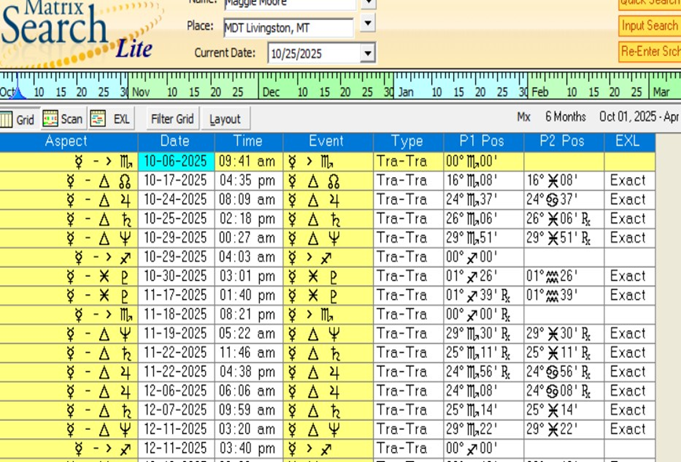Click the Re-Enter Search button
Screen dimensions: 681x462
click(x=649, y=51)
